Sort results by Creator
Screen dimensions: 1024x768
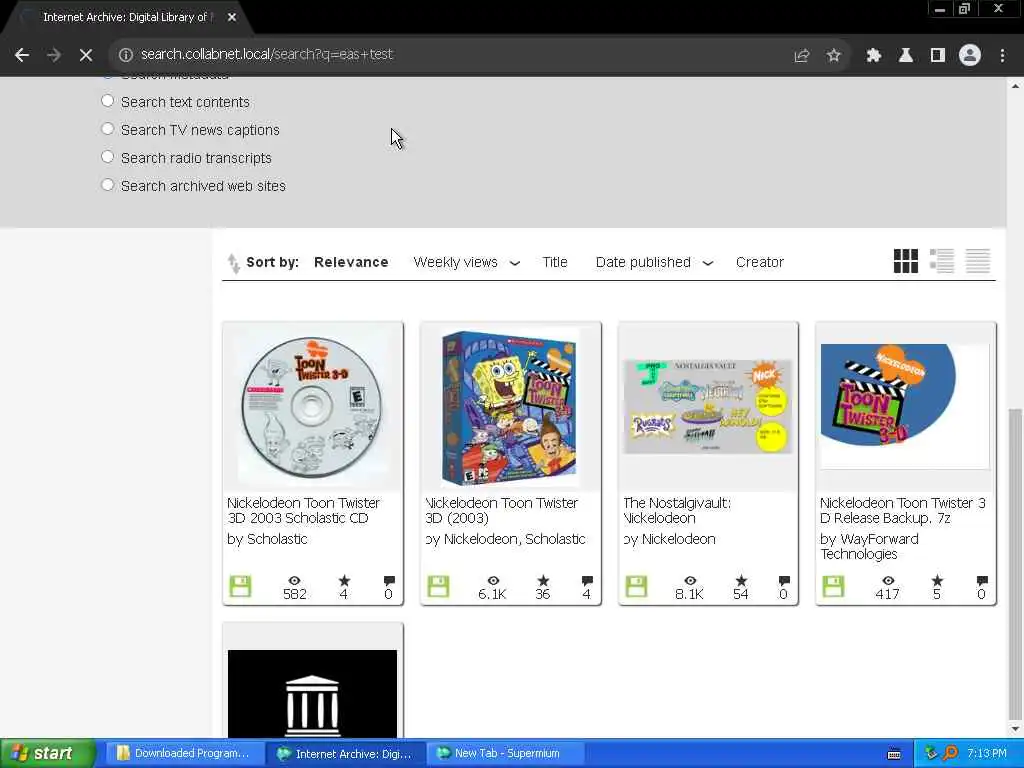click(760, 262)
